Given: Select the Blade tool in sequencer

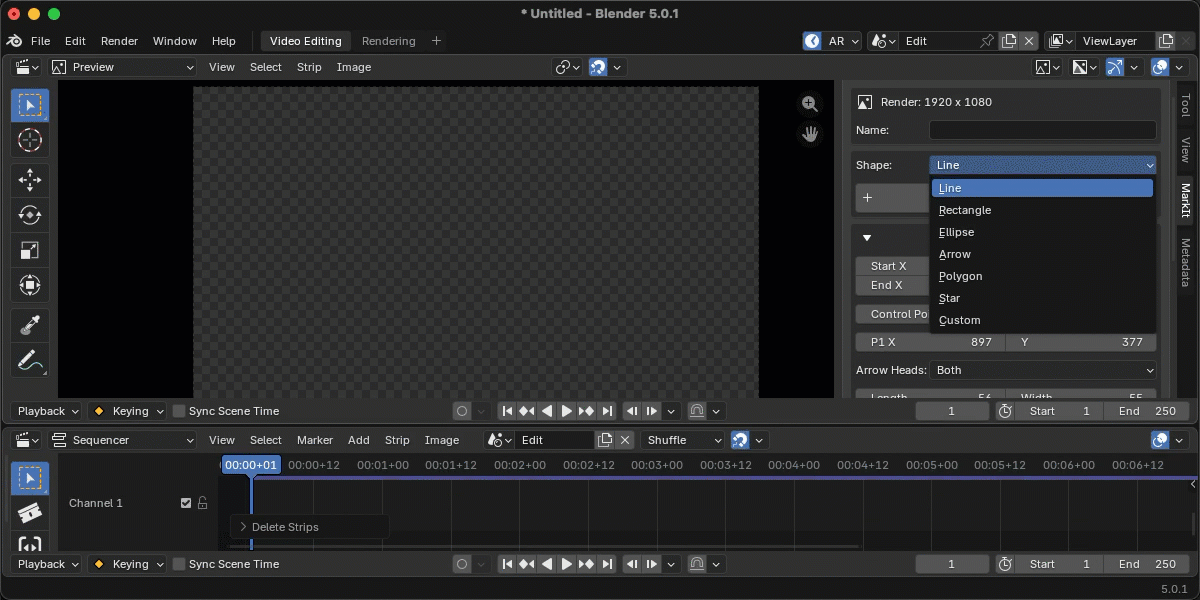Looking at the screenshot, I should (x=30, y=513).
